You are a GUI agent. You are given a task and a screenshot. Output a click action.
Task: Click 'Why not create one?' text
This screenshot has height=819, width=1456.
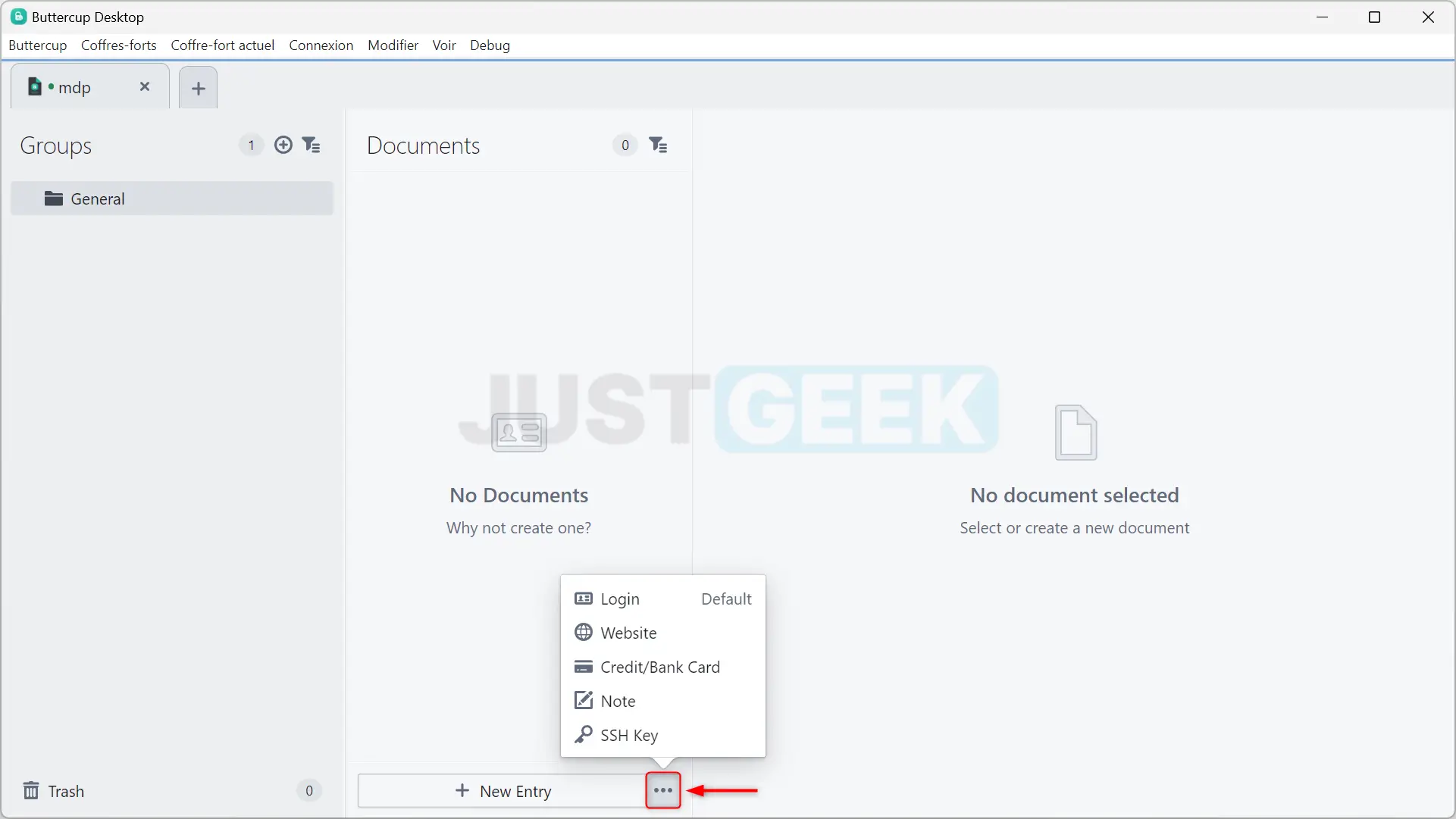519,527
